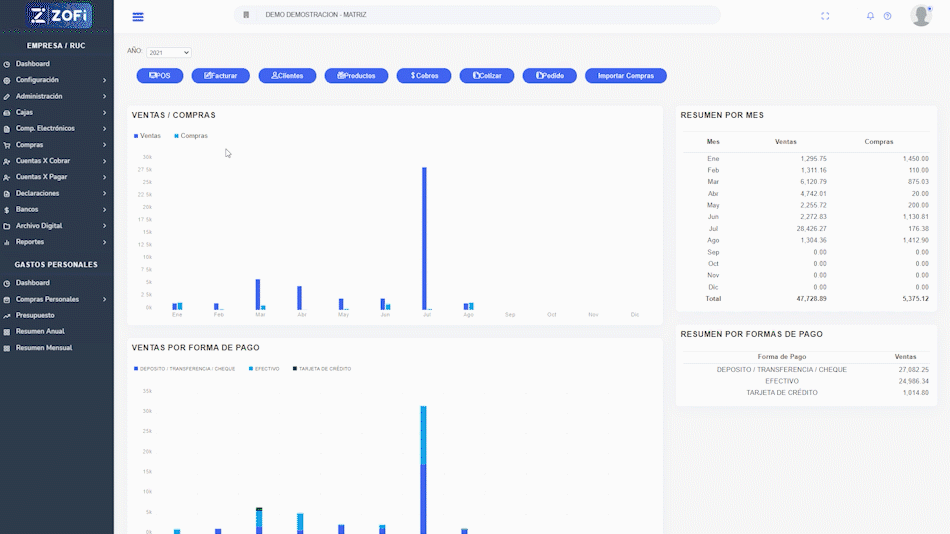This screenshot has height=534, width=950.
Task: Open Resumen Anual in sidebar
Action: tap(40, 331)
